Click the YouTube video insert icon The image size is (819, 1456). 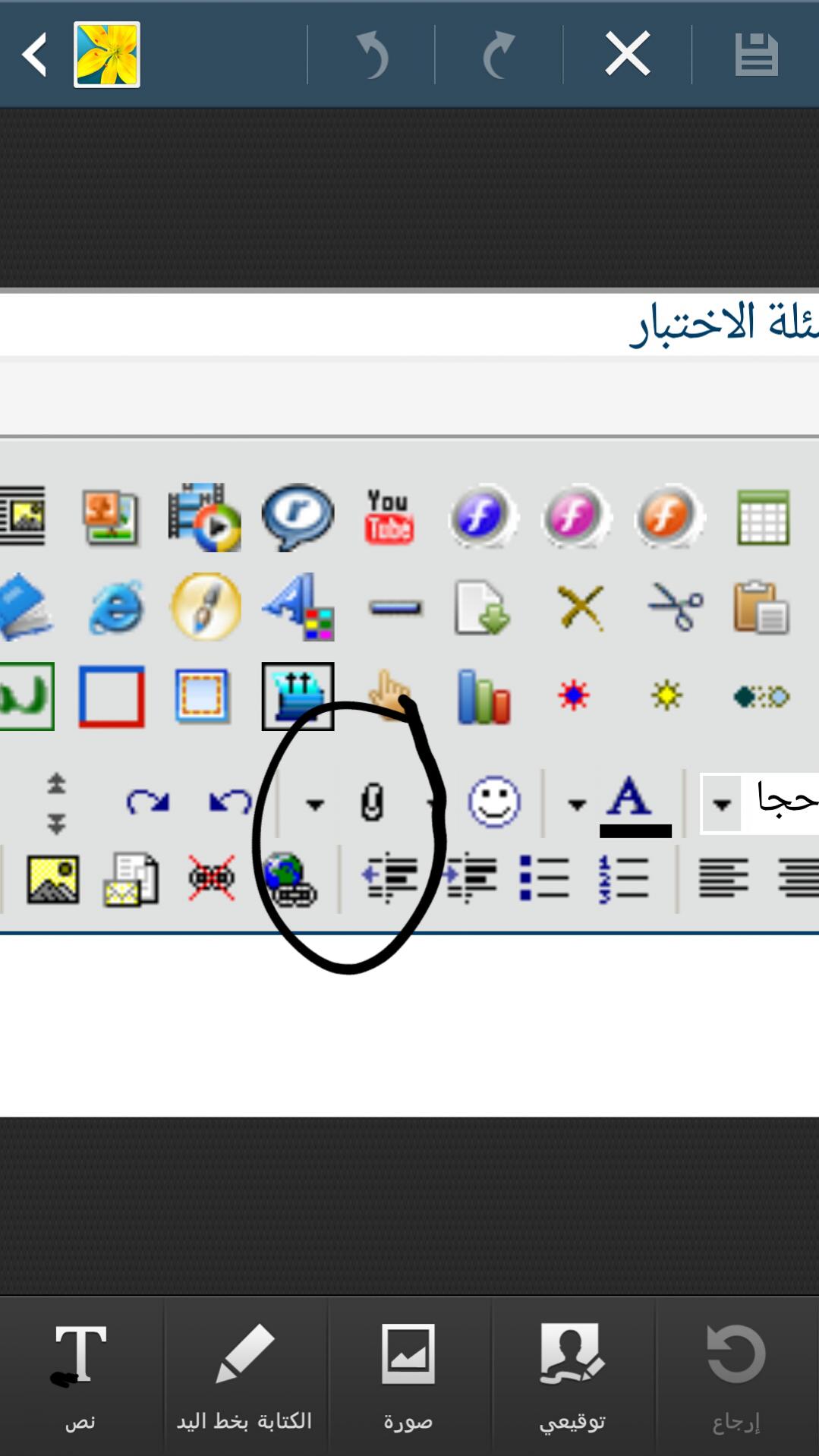389,516
